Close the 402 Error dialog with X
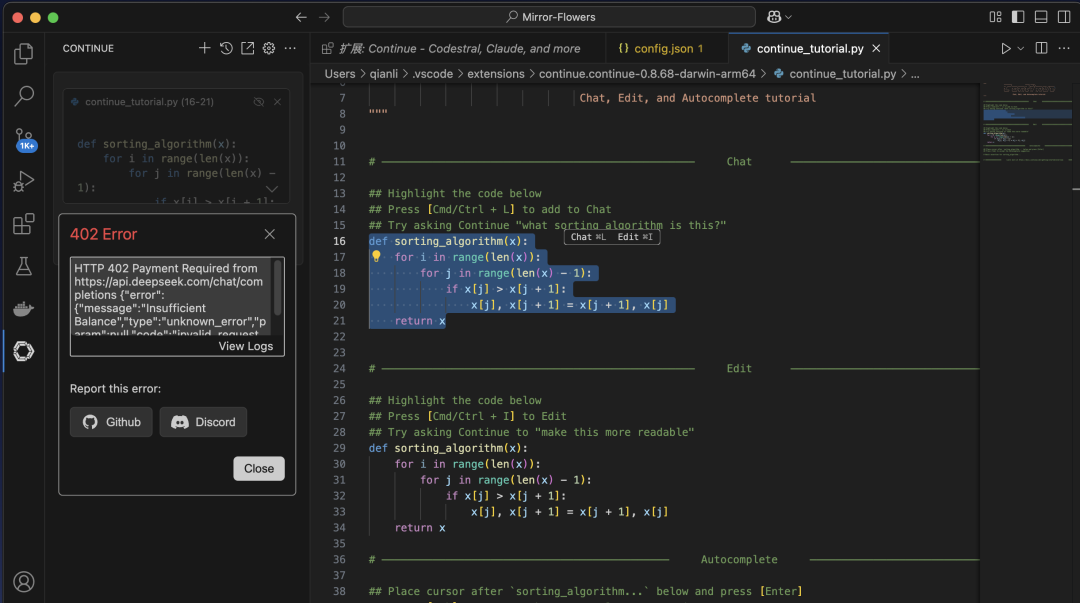Screen dimensions: 1080x603 tap(269, 234)
